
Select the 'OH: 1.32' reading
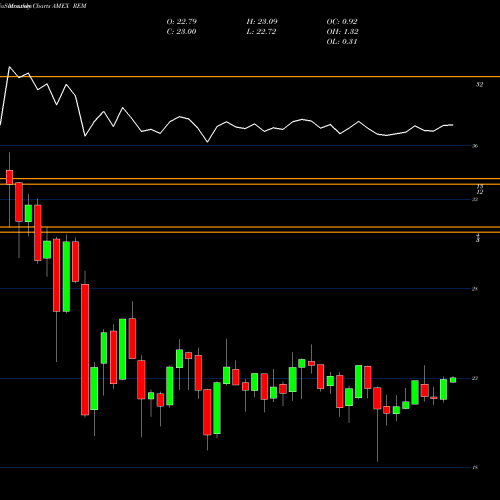coord(342,31)
